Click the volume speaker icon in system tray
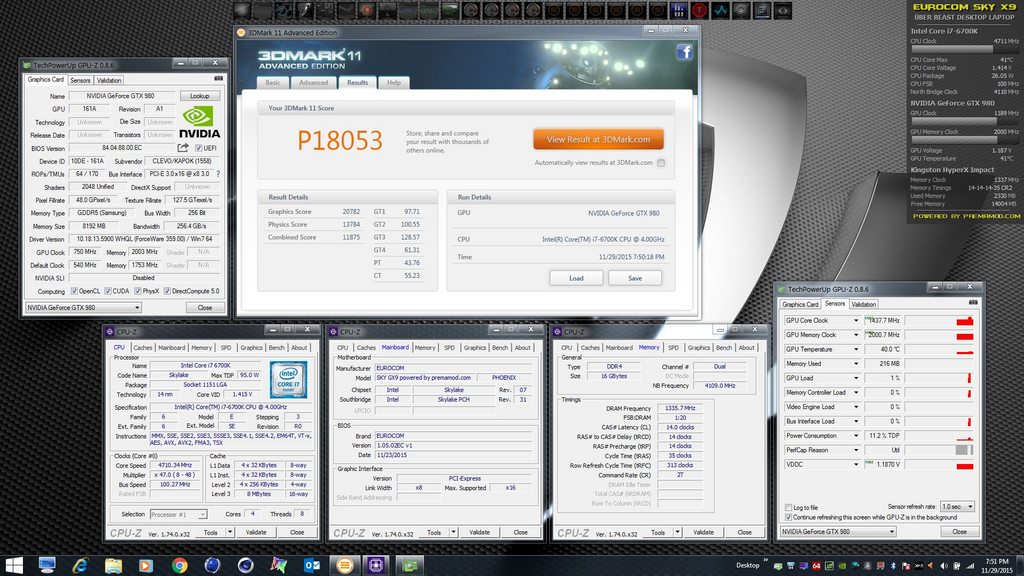 click(943, 566)
